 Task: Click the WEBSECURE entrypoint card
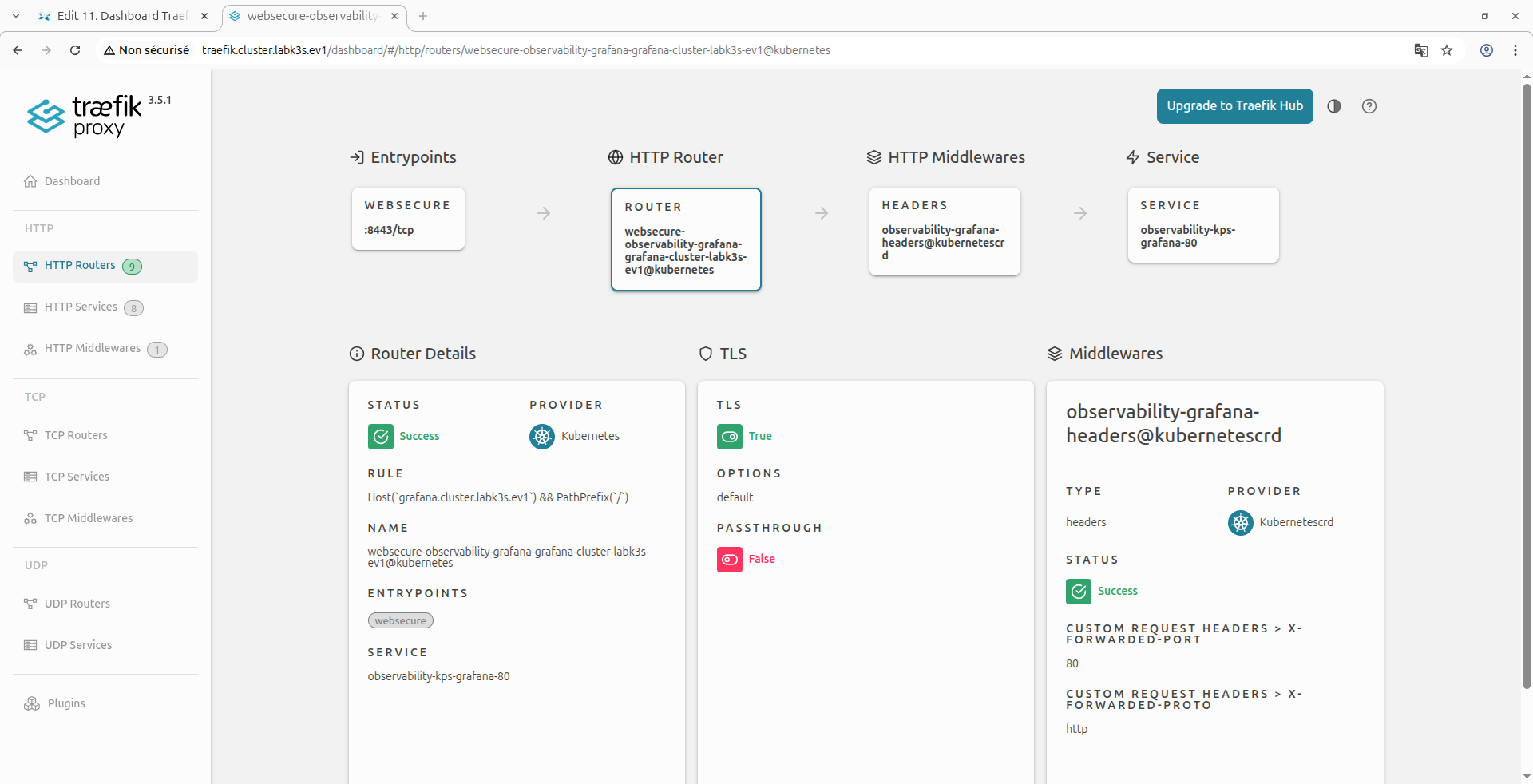point(408,219)
